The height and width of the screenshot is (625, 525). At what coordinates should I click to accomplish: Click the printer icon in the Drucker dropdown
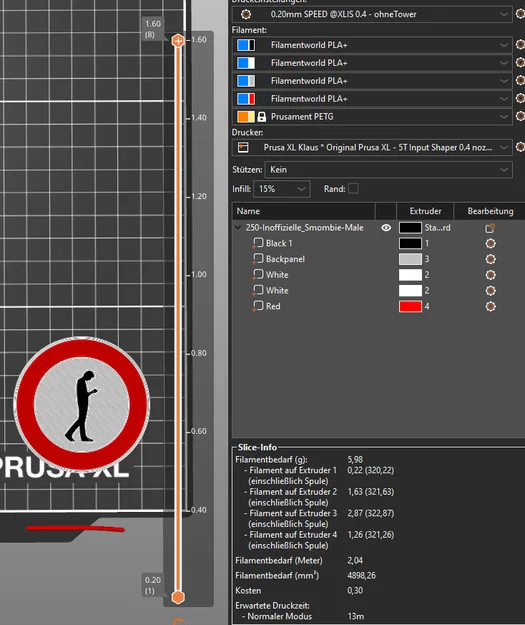(243, 147)
